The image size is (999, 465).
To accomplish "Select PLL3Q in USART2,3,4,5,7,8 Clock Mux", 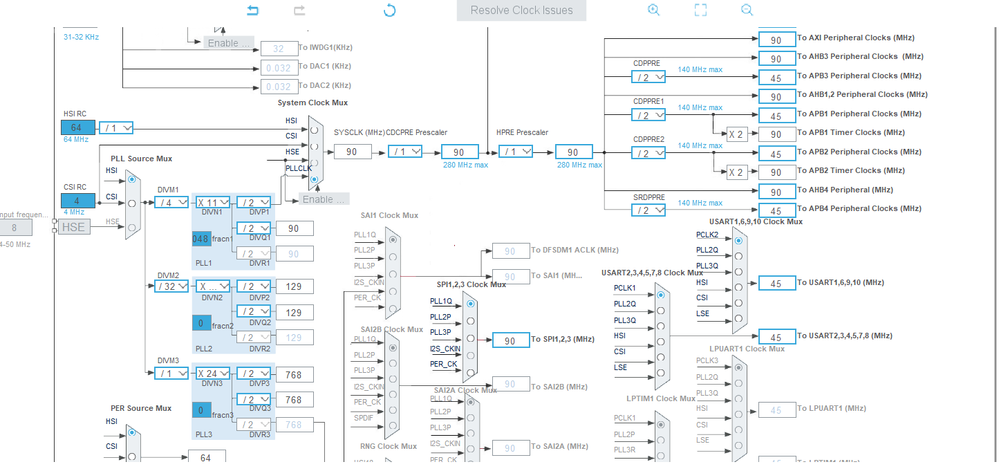I will coord(661,327).
